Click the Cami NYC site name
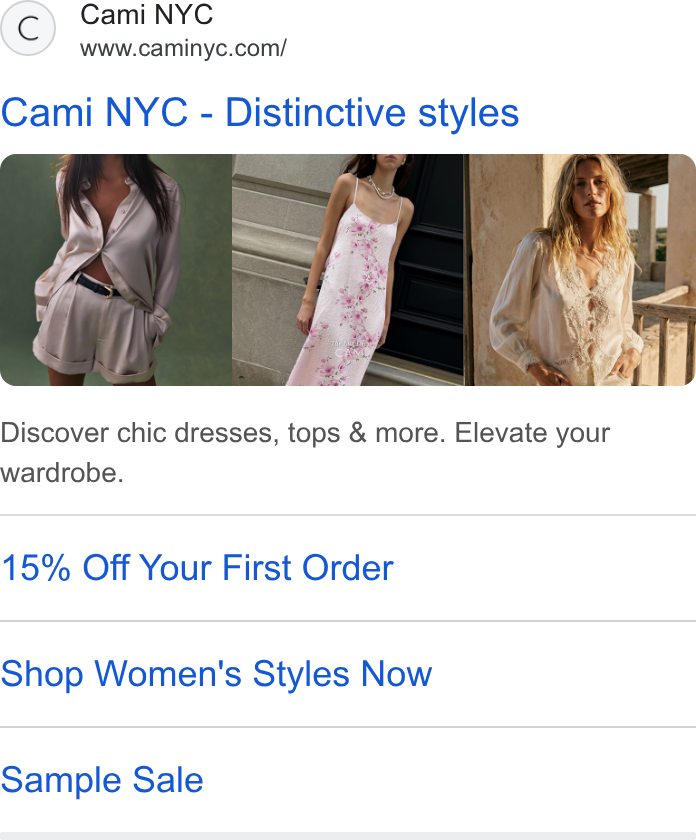 coord(146,14)
